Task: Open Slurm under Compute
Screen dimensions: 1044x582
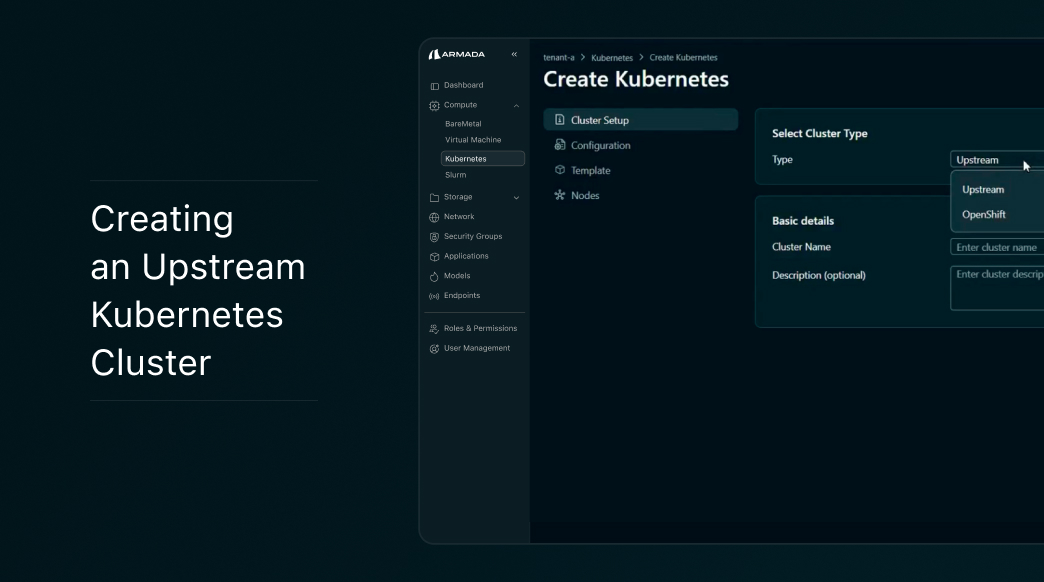Action: pos(455,175)
